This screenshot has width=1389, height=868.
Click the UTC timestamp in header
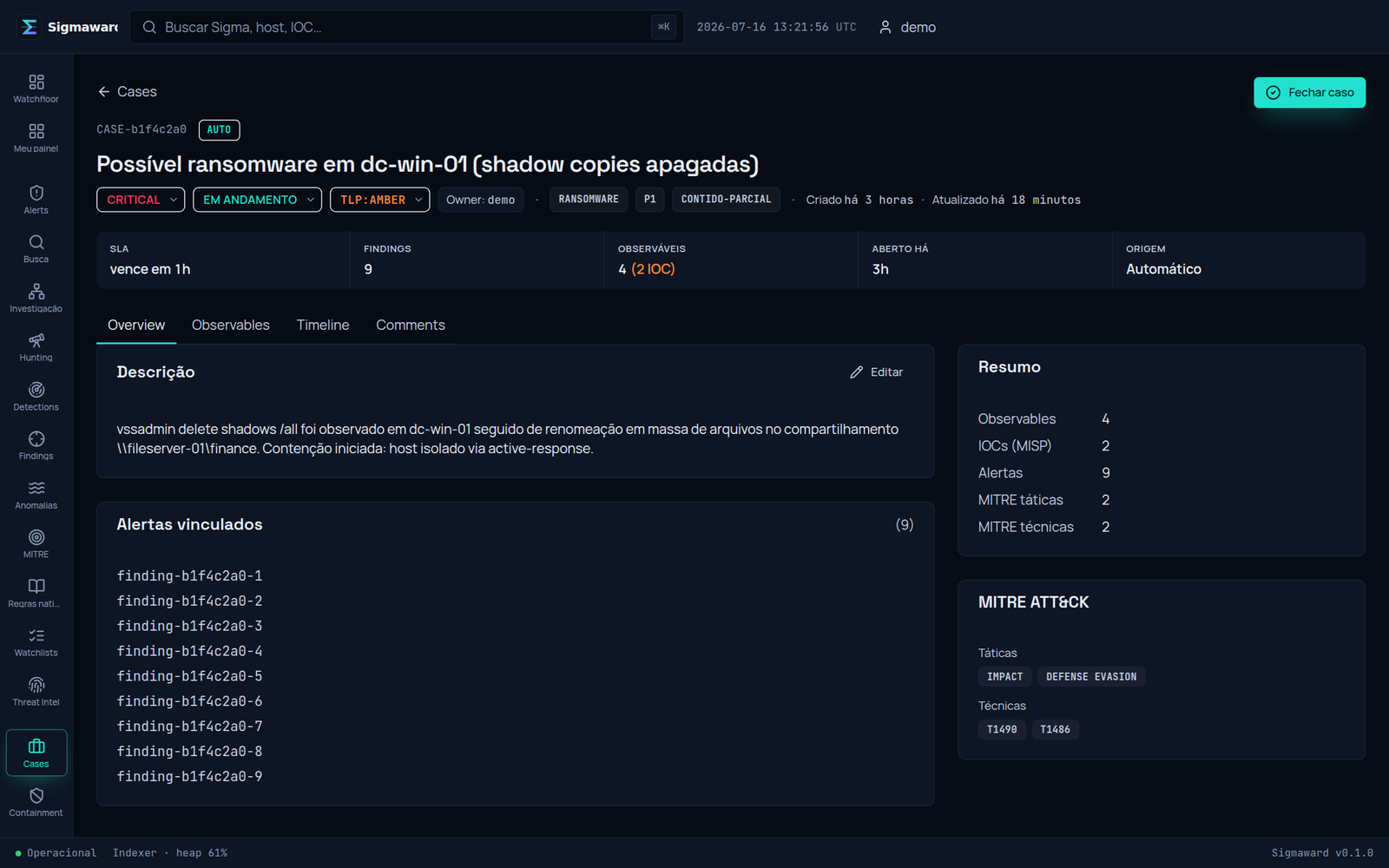tap(776, 27)
